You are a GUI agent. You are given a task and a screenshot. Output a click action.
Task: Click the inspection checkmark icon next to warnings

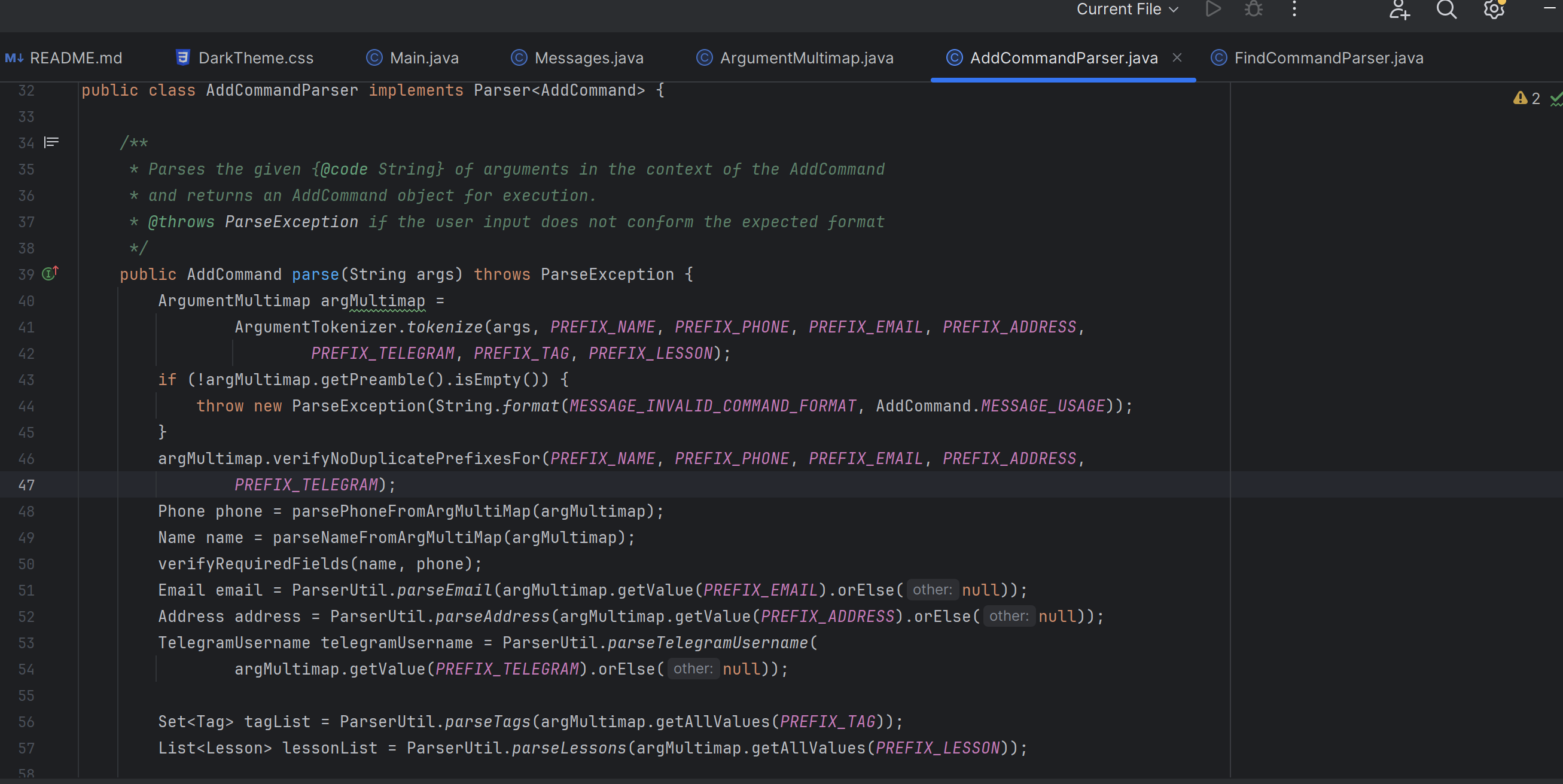1556,98
